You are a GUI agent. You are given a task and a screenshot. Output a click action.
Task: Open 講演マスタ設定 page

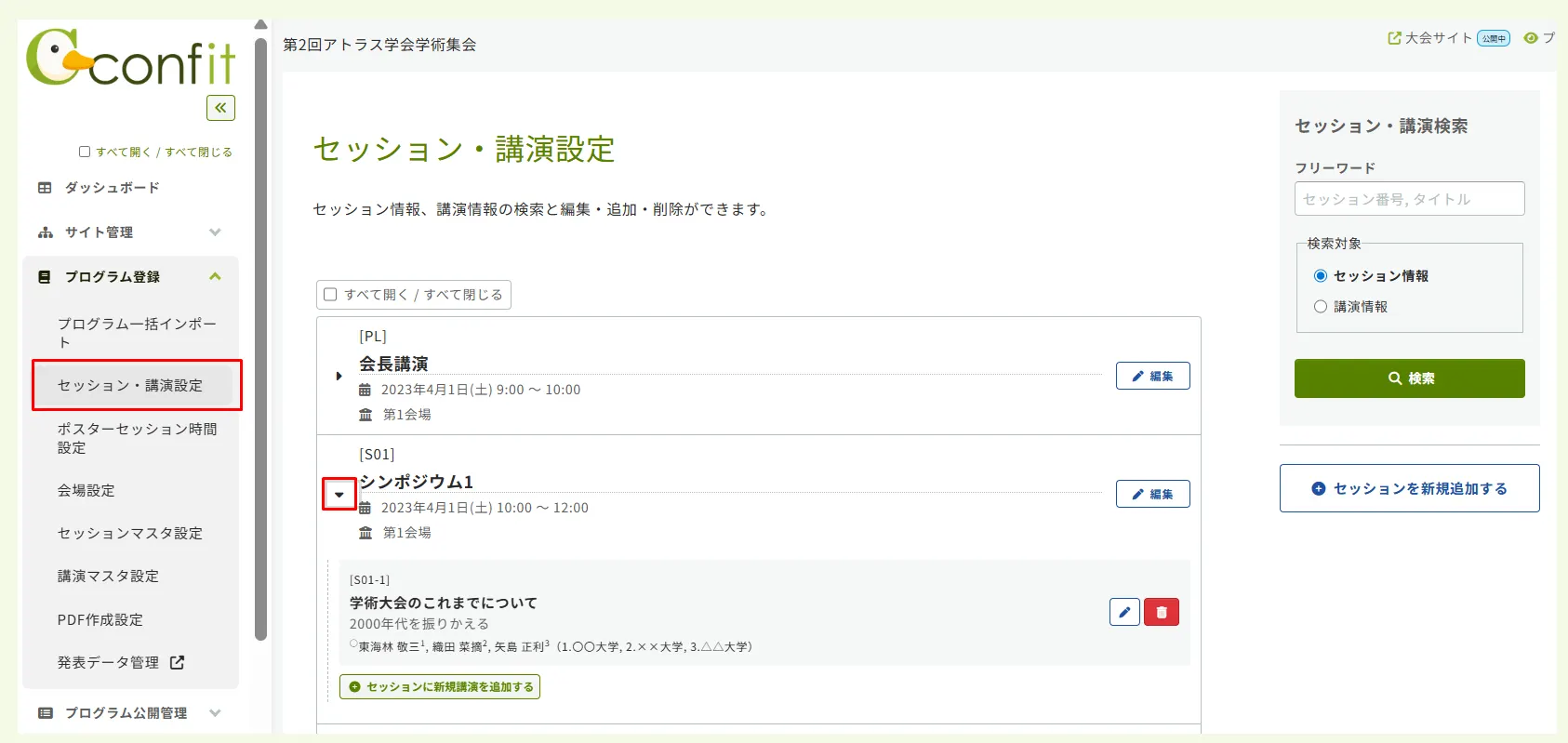tap(108, 577)
